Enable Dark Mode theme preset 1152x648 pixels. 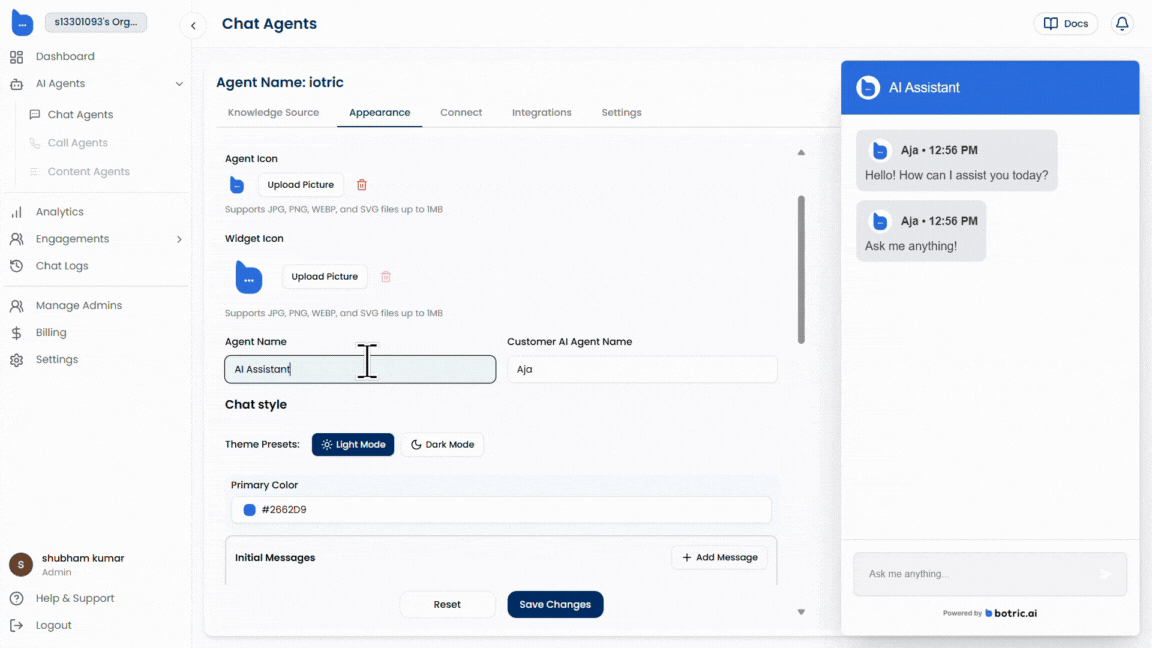tap(442, 444)
